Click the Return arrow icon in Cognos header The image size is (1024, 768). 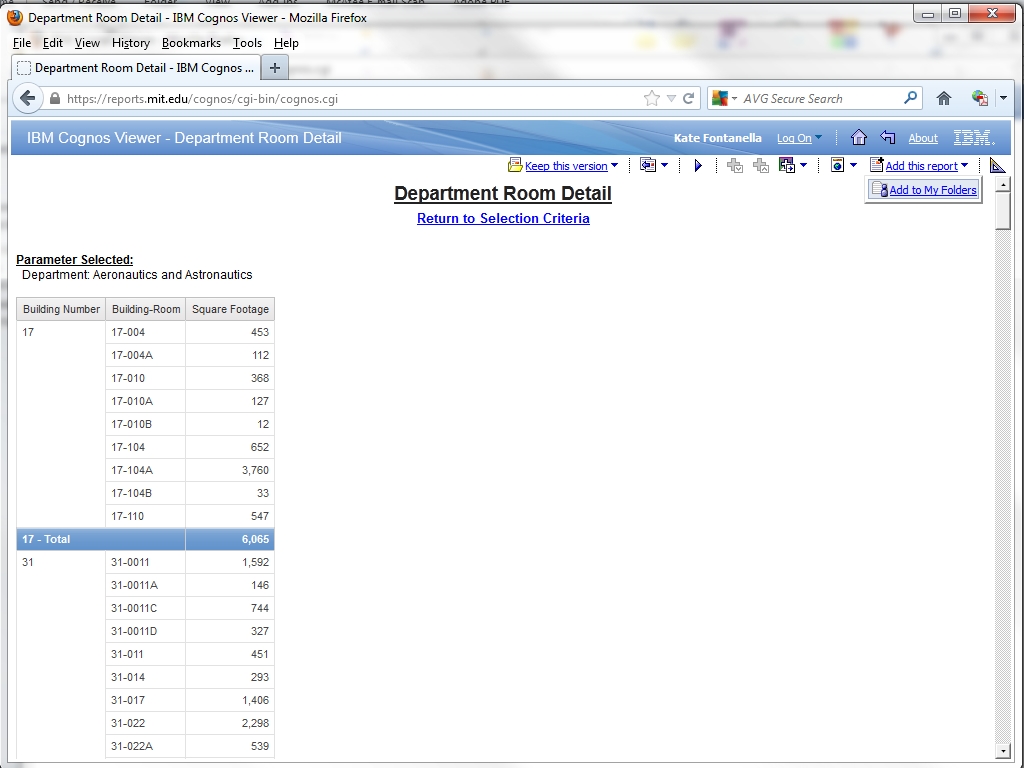887,138
